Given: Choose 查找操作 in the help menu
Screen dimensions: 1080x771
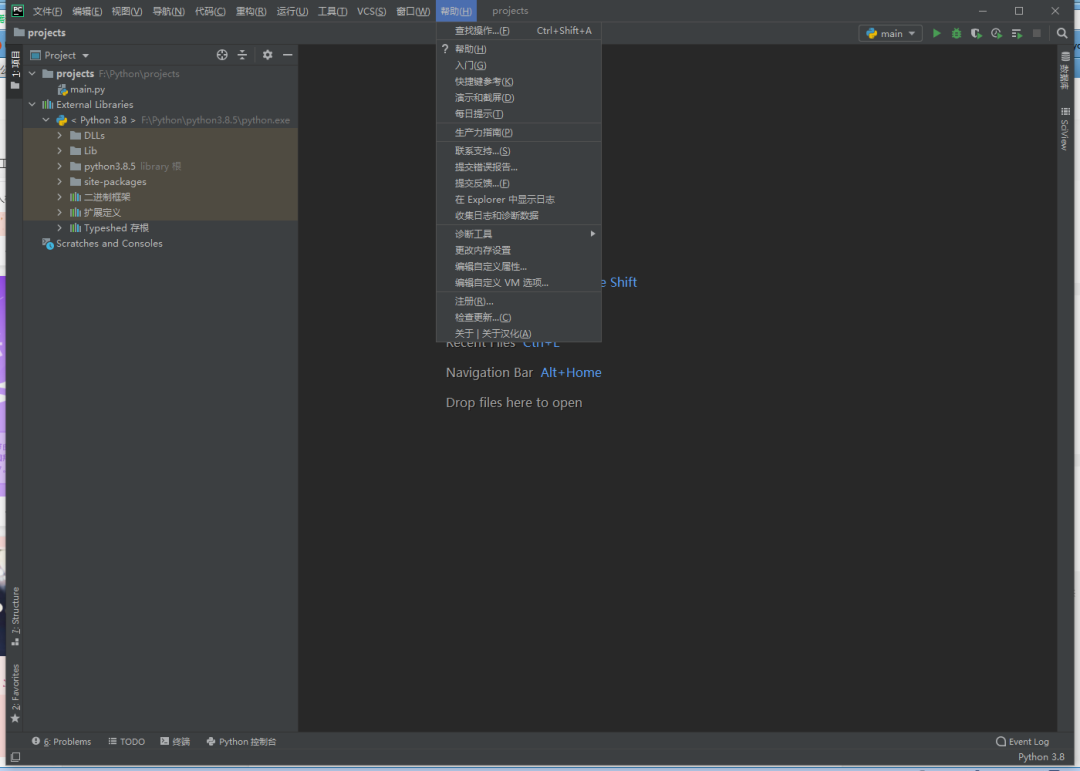Looking at the screenshot, I should click(x=519, y=31).
